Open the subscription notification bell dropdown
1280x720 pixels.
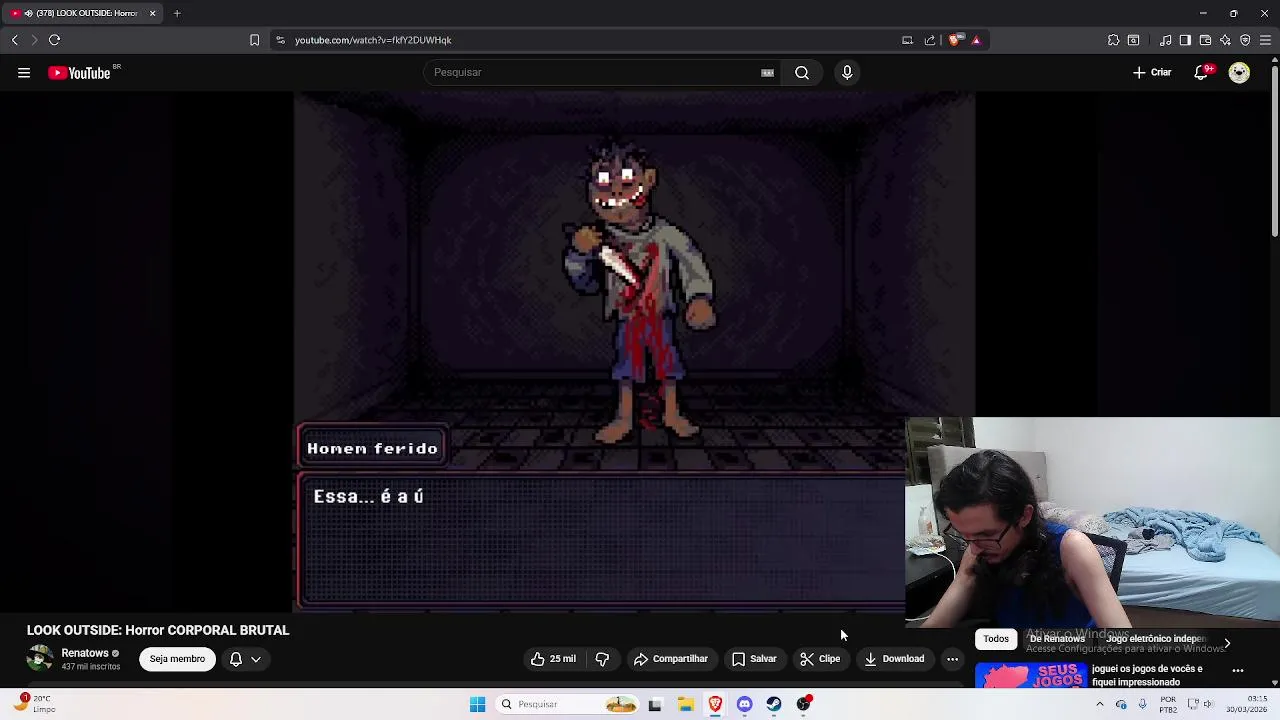pos(245,659)
